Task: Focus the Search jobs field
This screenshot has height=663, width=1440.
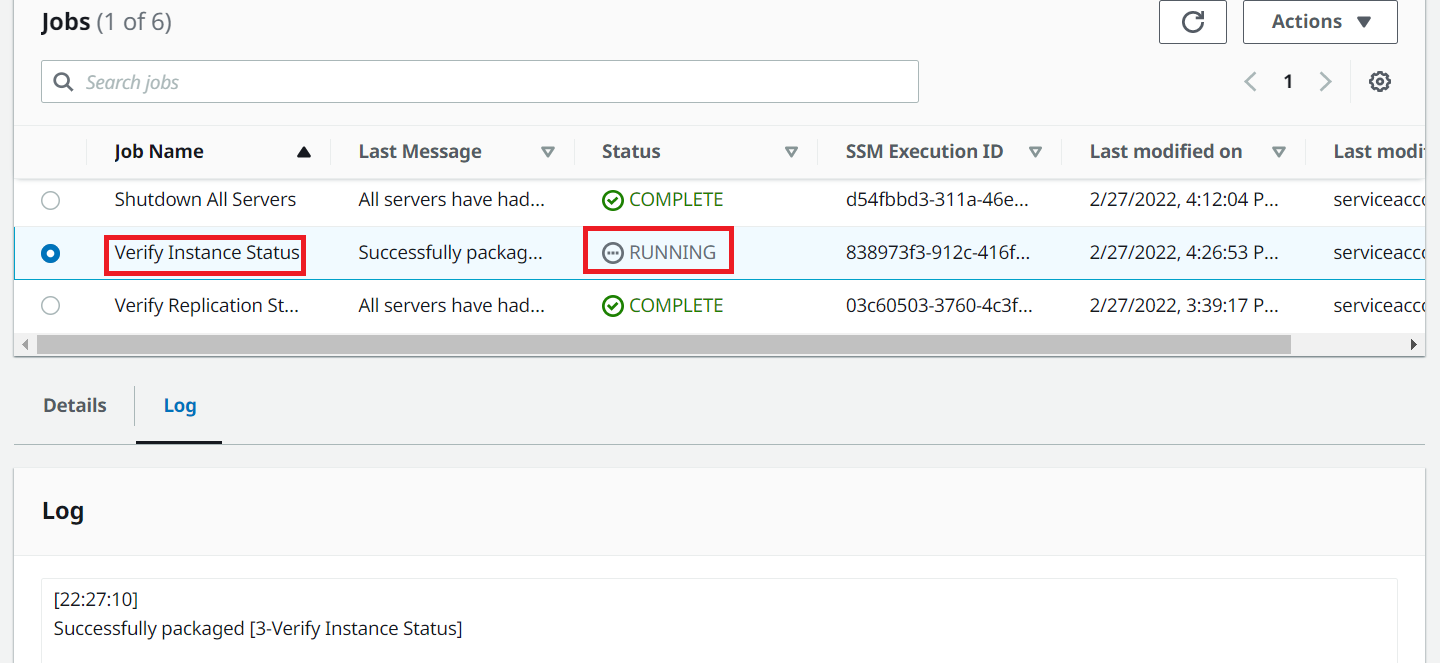Action: [480, 82]
